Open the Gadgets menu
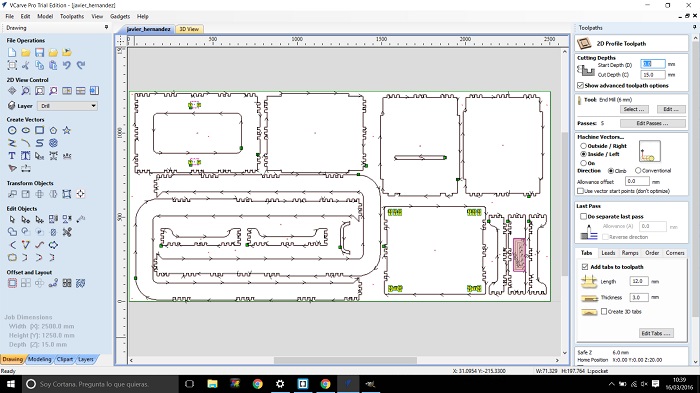This screenshot has width=700, height=393. [x=120, y=16]
